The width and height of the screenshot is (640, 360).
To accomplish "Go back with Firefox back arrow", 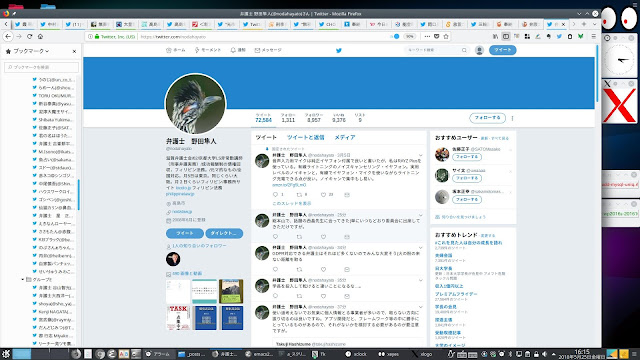I will pyautogui.click(x=8, y=36).
